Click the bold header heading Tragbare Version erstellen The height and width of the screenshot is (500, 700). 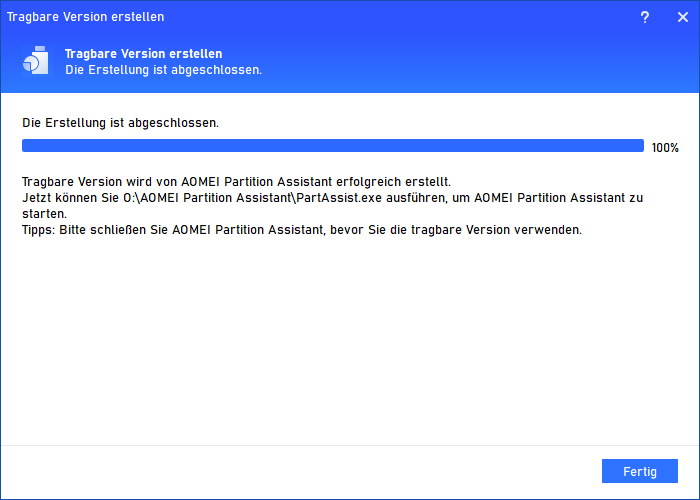(x=143, y=53)
